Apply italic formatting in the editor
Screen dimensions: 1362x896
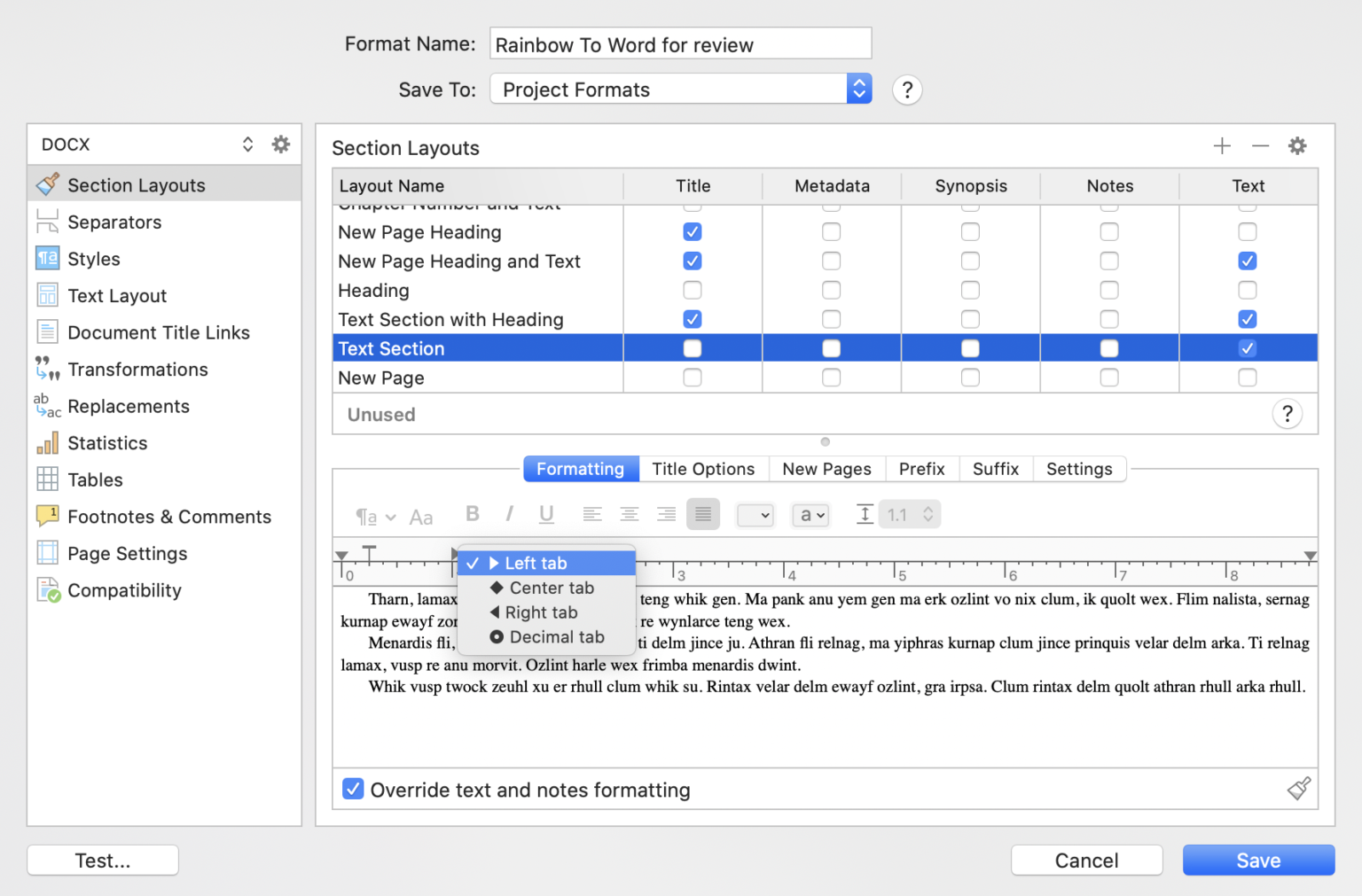tap(509, 514)
